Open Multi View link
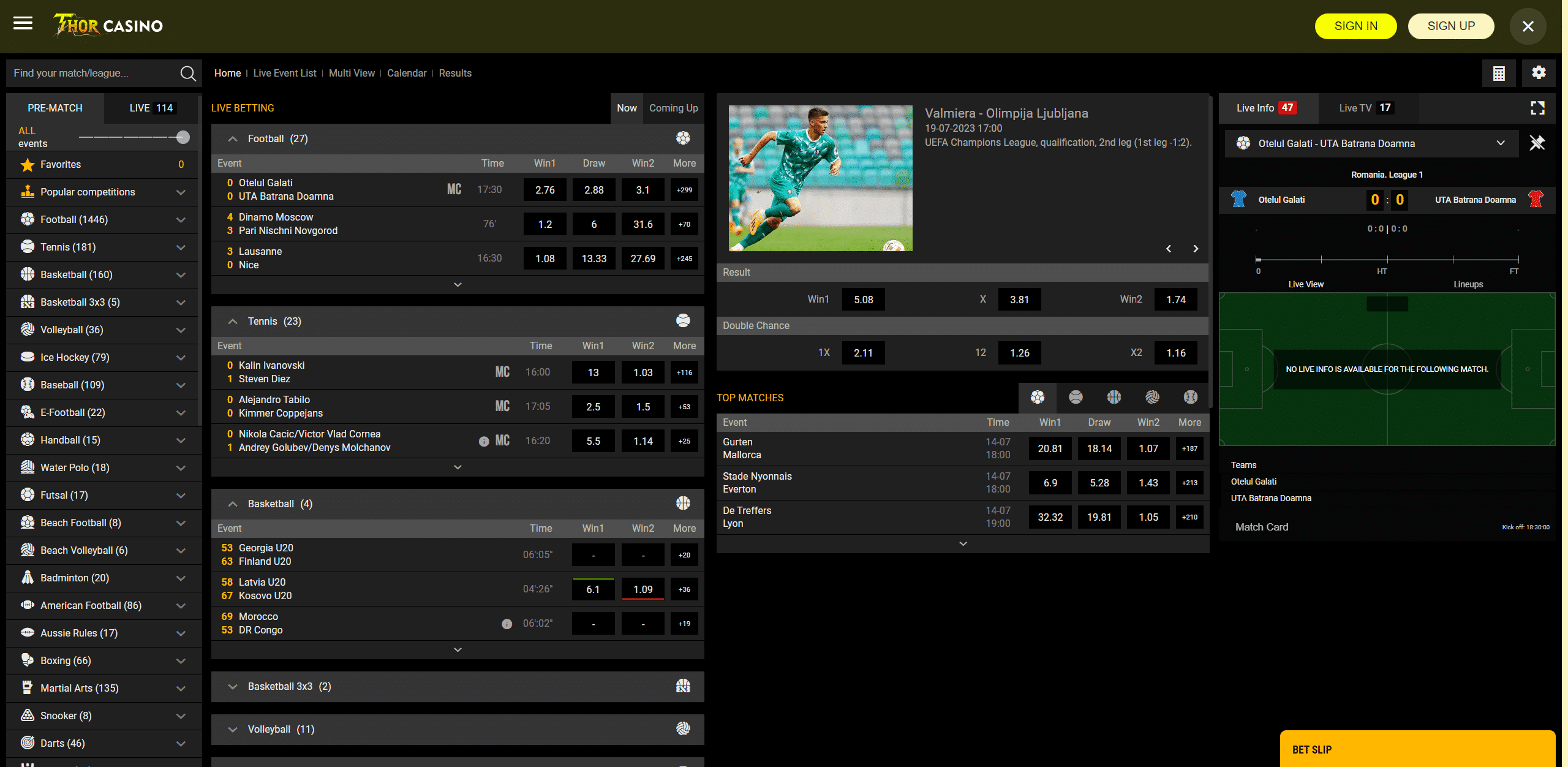Image resolution: width=1568 pixels, height=767 pixels. (x=352, y=74)
